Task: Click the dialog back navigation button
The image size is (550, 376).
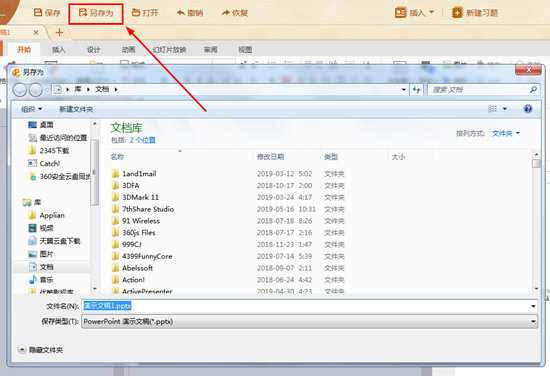Action: (20, 90)
